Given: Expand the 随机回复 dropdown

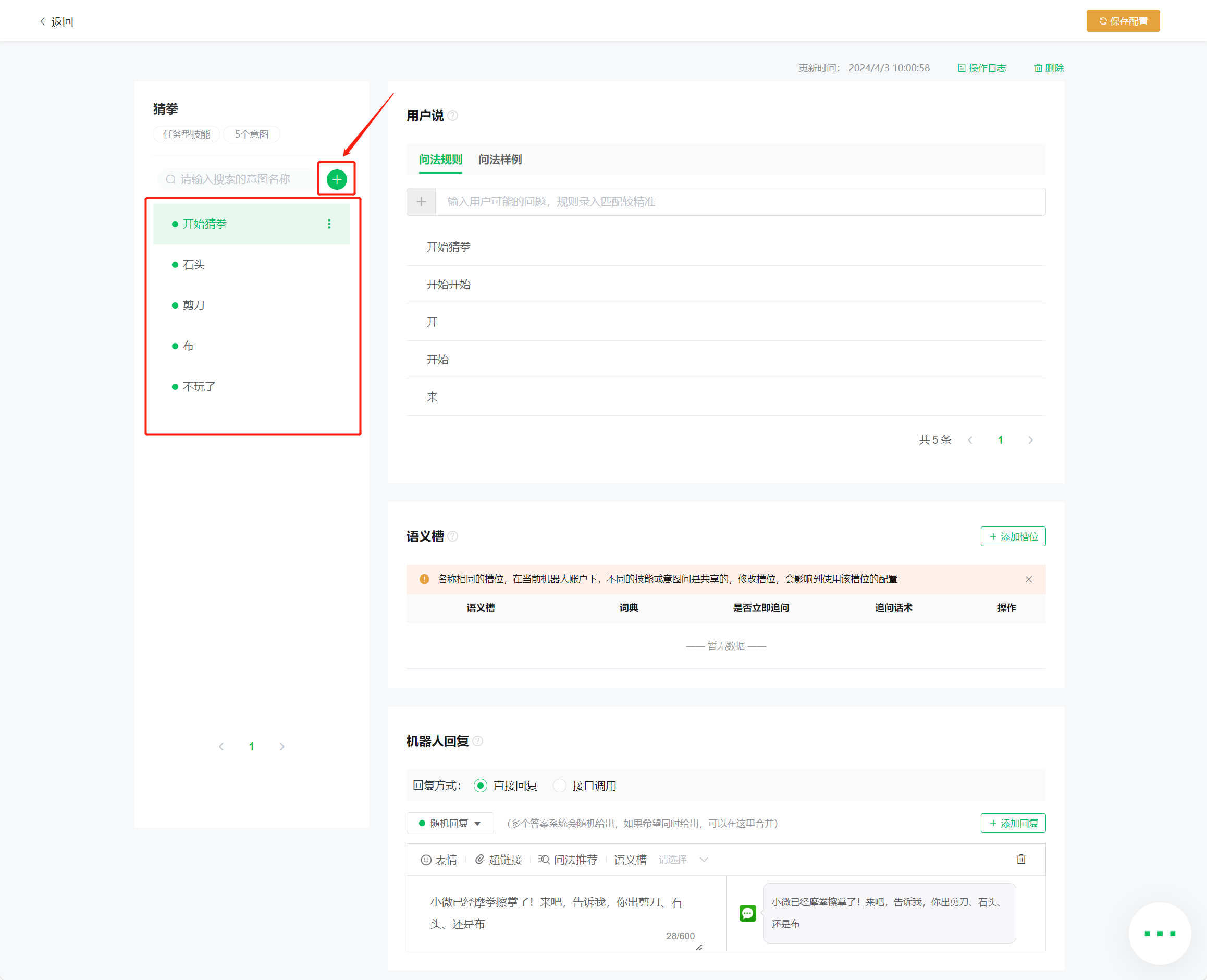Looking at the screenshot, I should [450, 823].
